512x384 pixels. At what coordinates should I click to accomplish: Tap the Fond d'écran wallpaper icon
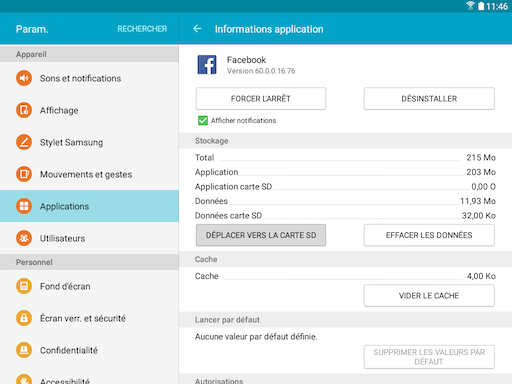(x=24, y=286)
